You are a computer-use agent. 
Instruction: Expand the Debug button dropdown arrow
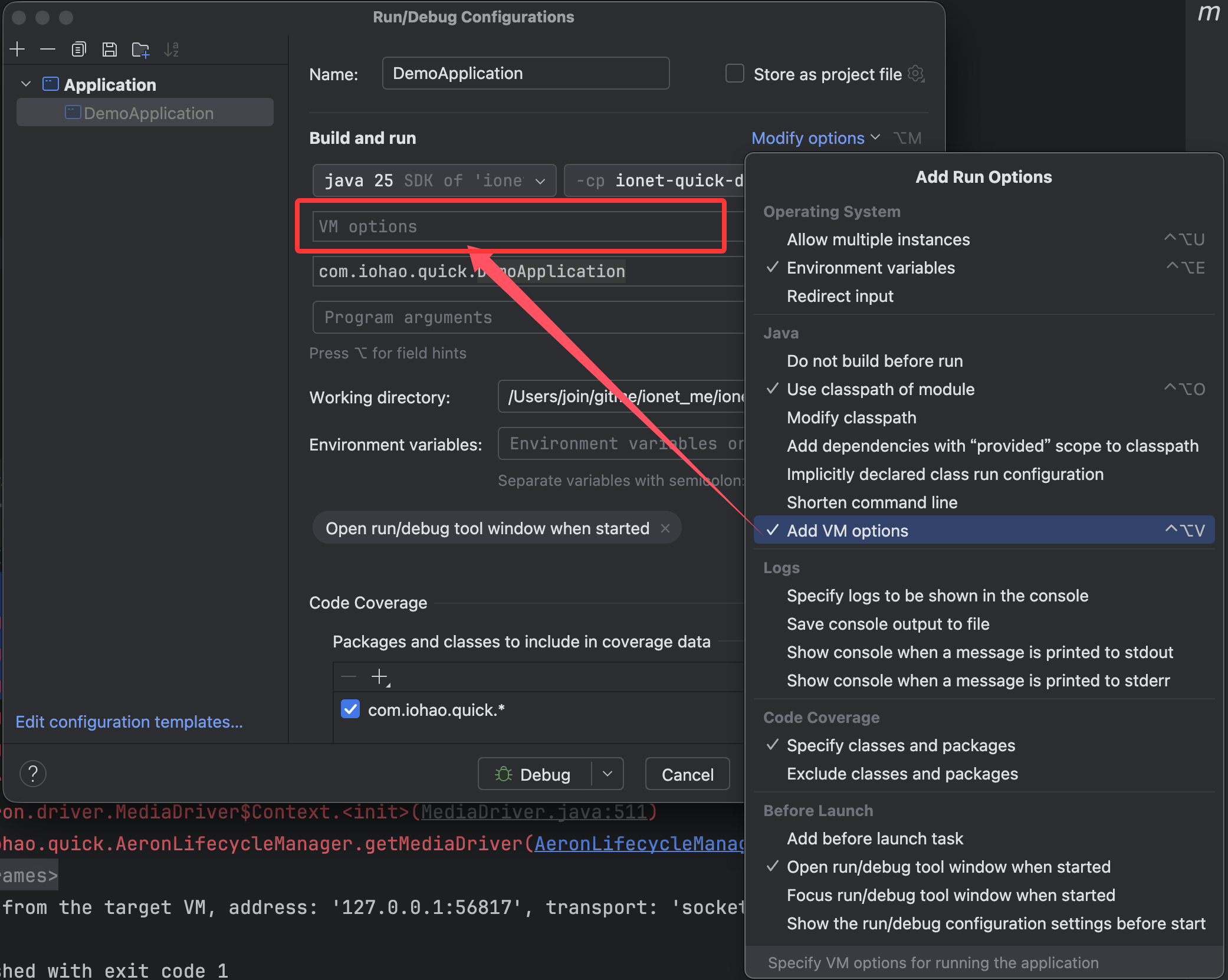(x=608, y=774)
